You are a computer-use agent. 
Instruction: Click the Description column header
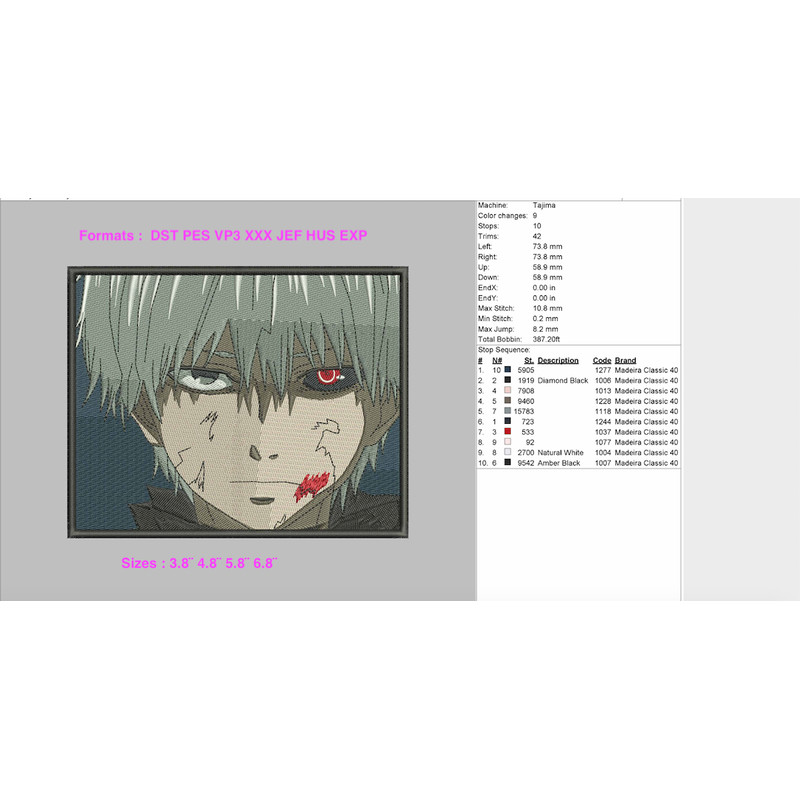point(558,360)
